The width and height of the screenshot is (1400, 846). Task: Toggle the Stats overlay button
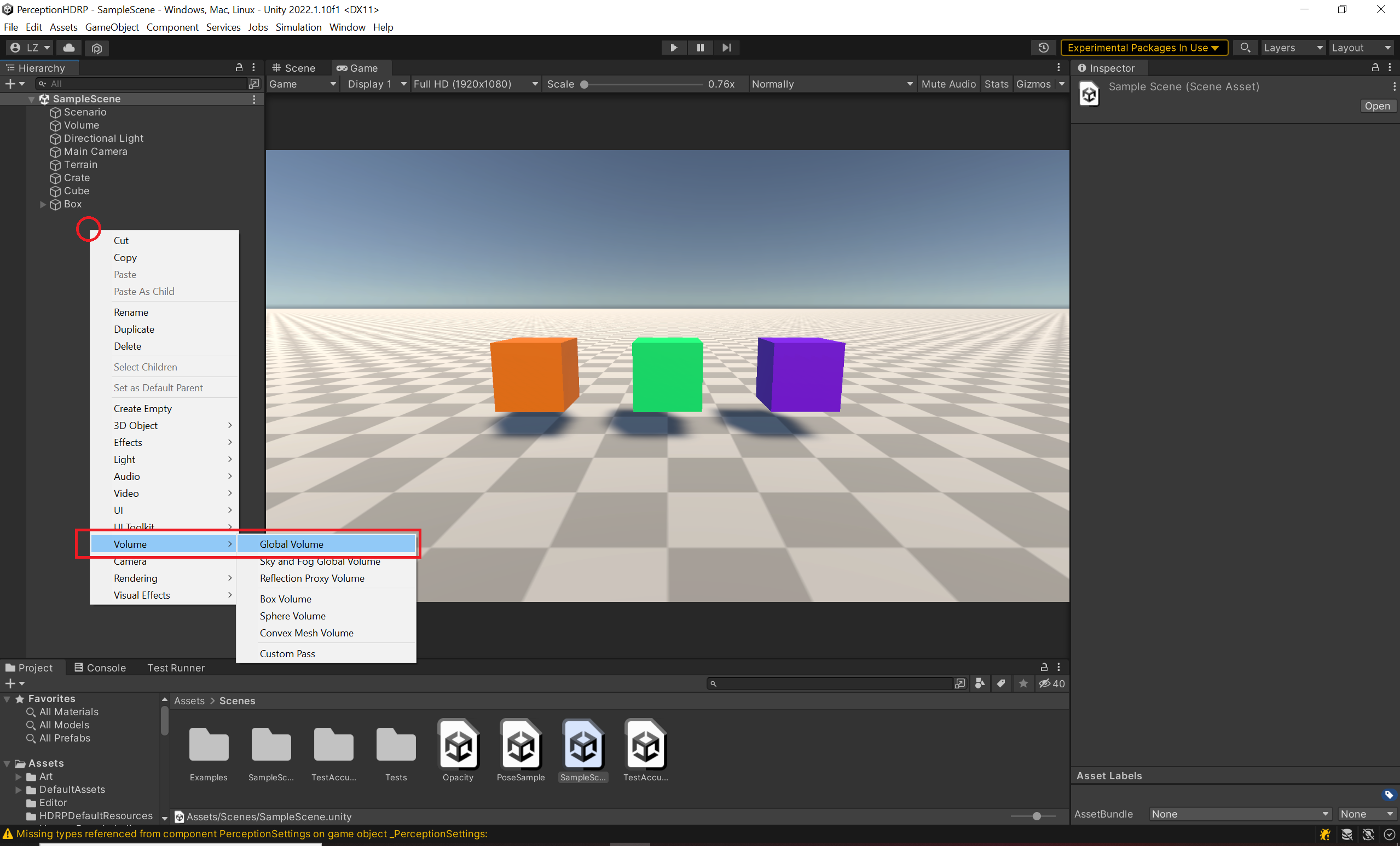click(996, 84)
